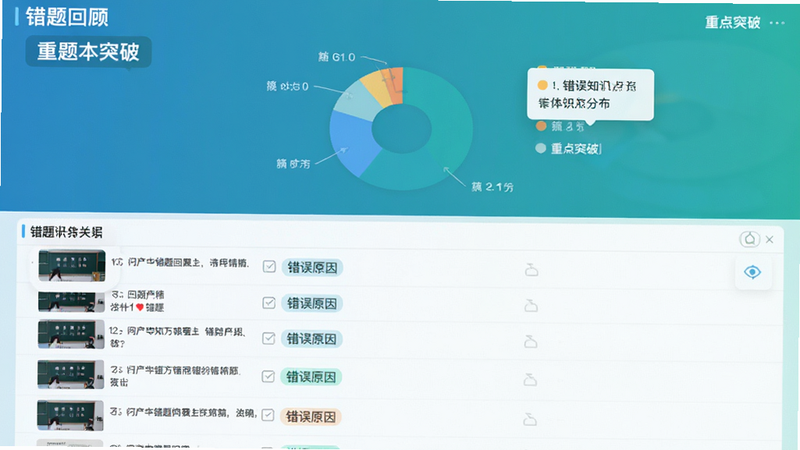
Task: Click the 错题回顾 page title
Action: (67, 17)
